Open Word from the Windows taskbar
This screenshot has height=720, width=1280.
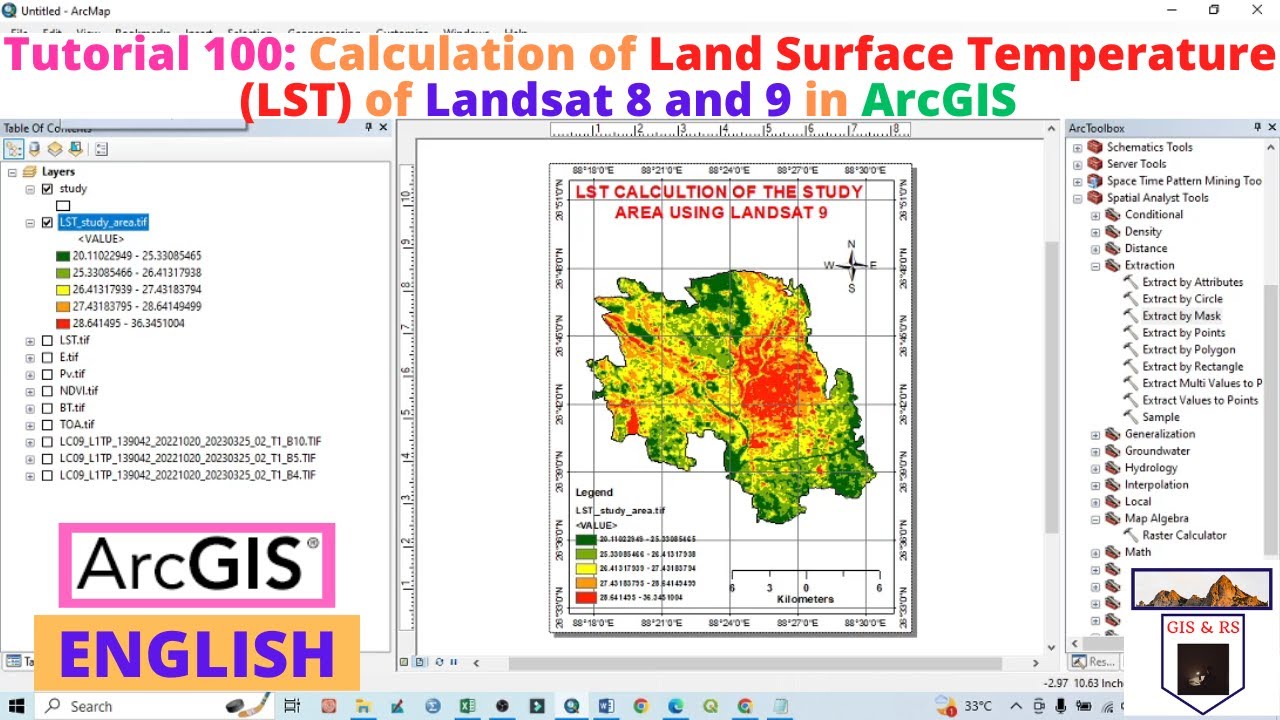point(606,706)
